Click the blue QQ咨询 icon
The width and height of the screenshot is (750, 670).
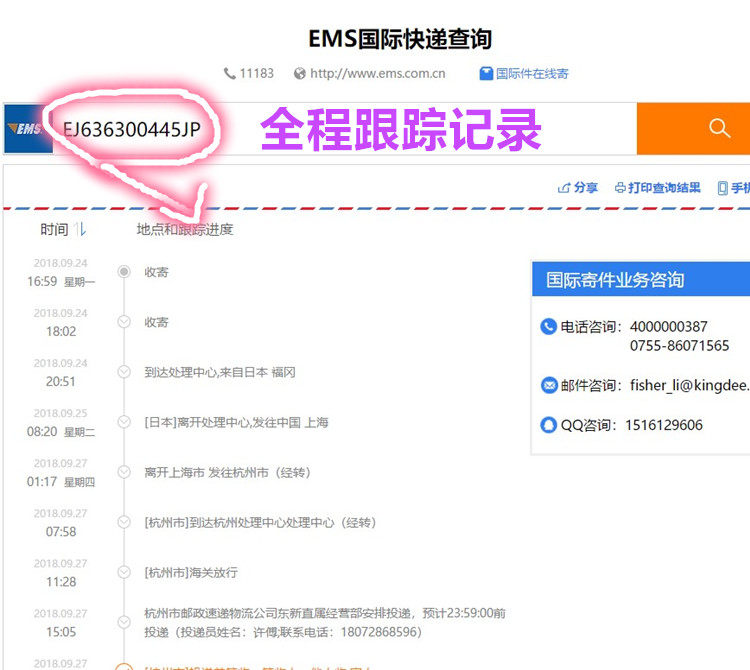(x=549, y=425)
